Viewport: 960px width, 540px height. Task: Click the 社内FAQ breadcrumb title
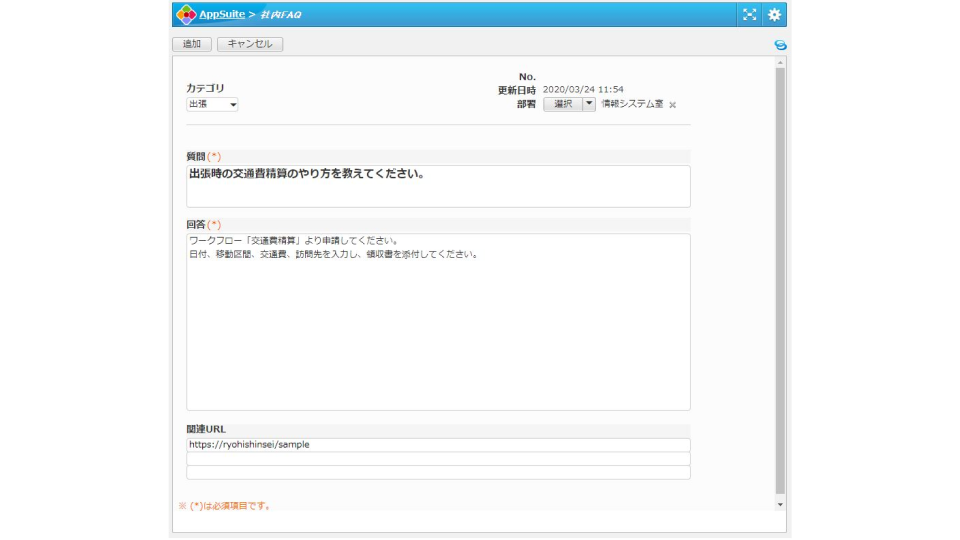click(x=280, y=15)
